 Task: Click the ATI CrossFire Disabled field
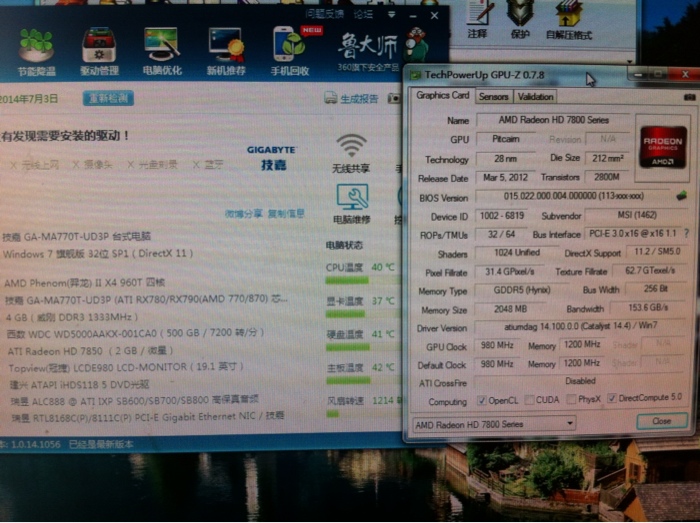pos(580,382)
